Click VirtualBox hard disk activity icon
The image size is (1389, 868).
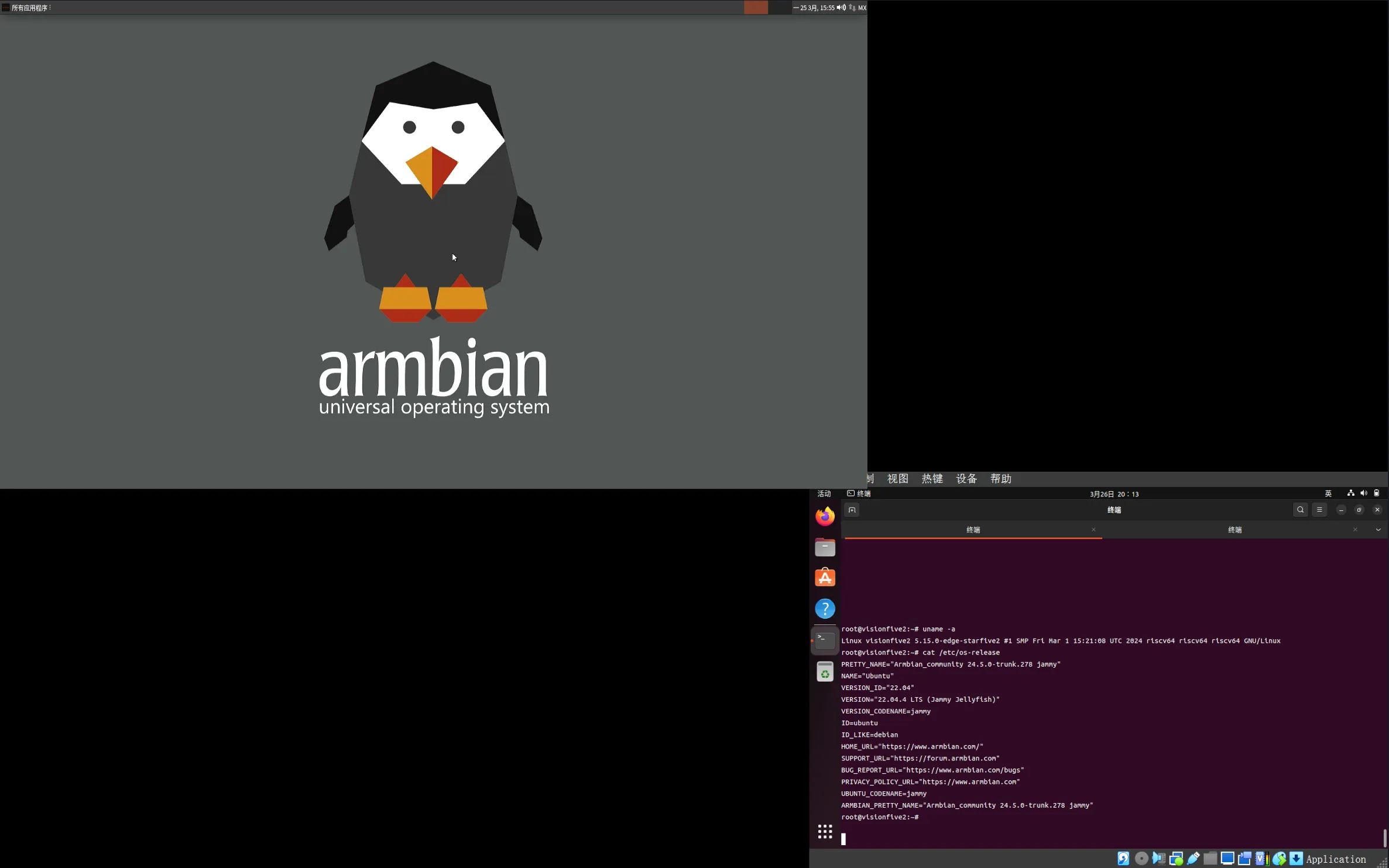1123,859
